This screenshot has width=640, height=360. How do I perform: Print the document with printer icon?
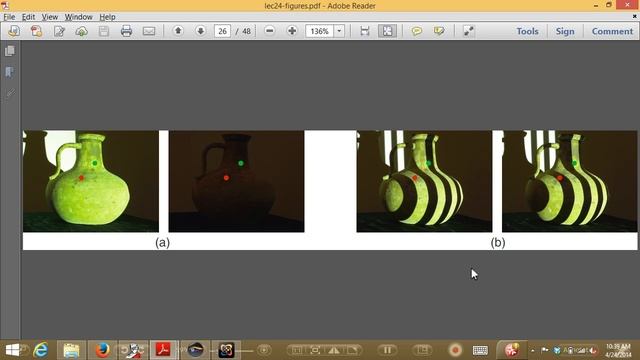126,31
